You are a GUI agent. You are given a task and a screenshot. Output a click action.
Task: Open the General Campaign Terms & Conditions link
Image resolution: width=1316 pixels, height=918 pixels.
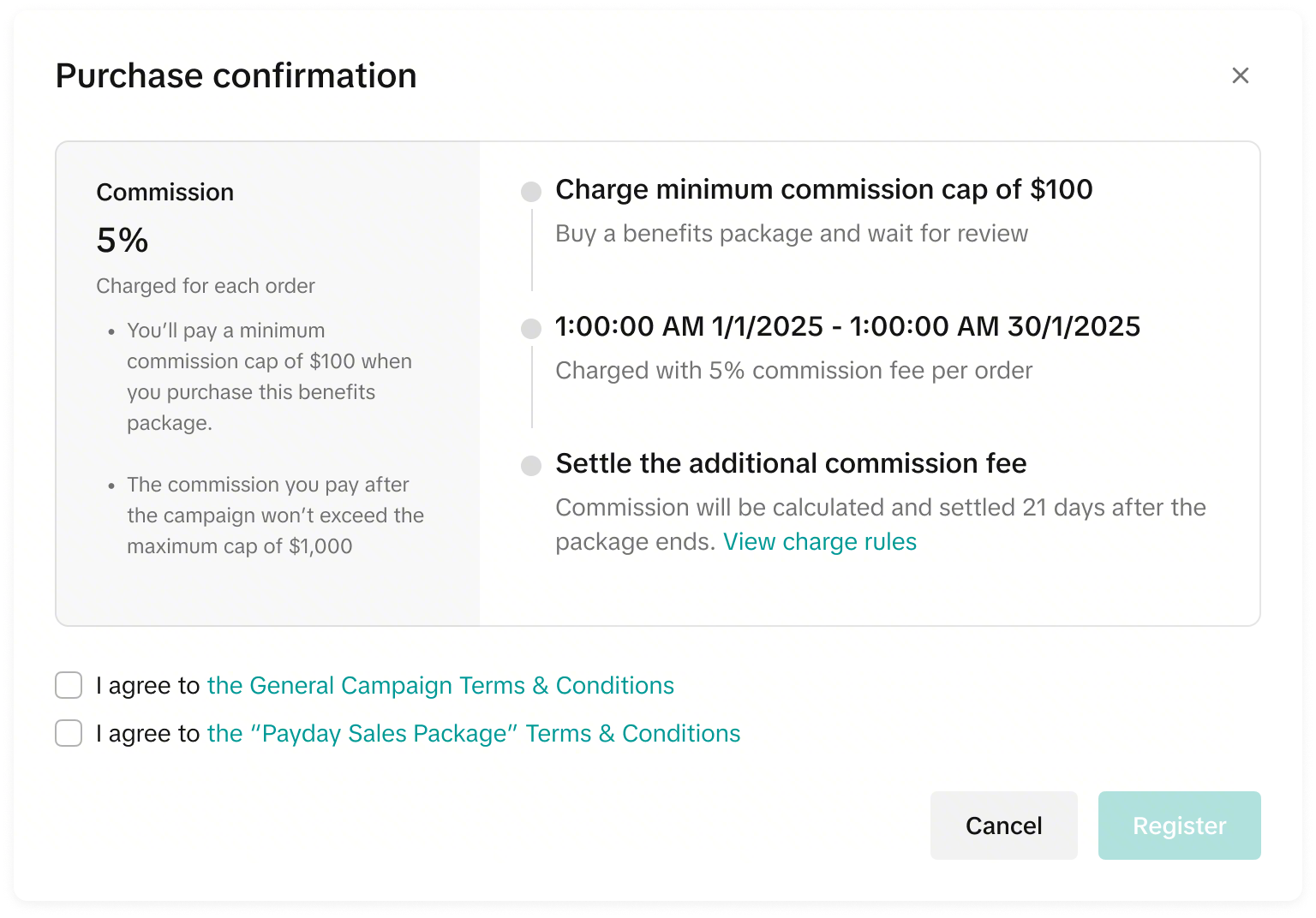(x=440, y=685)
